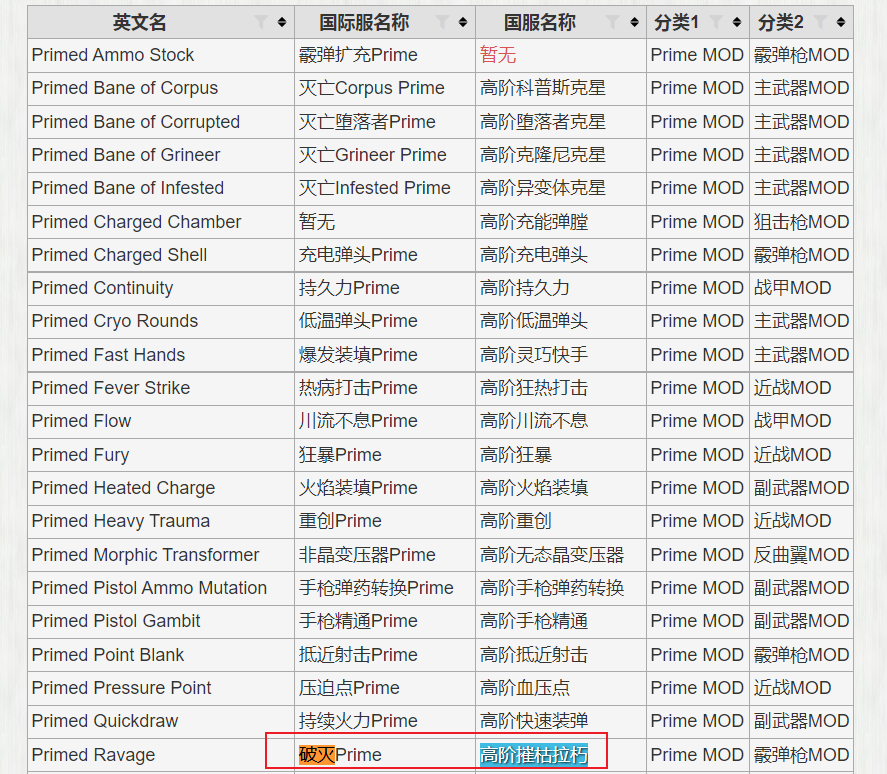Click 战甲MOD in Primed Flow row
The height and width of the screenshot is (774, 887).
(x=801, y=421)
